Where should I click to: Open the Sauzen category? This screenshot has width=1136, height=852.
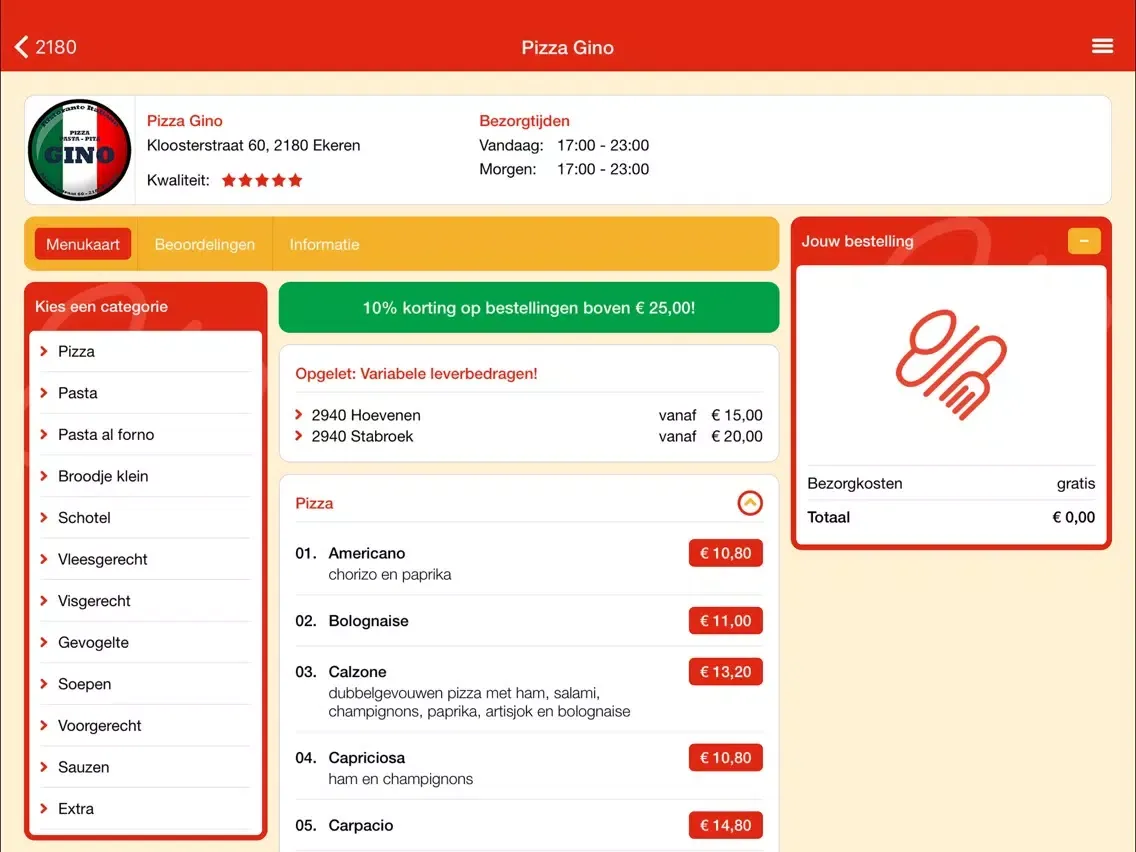tap(145, 767)
